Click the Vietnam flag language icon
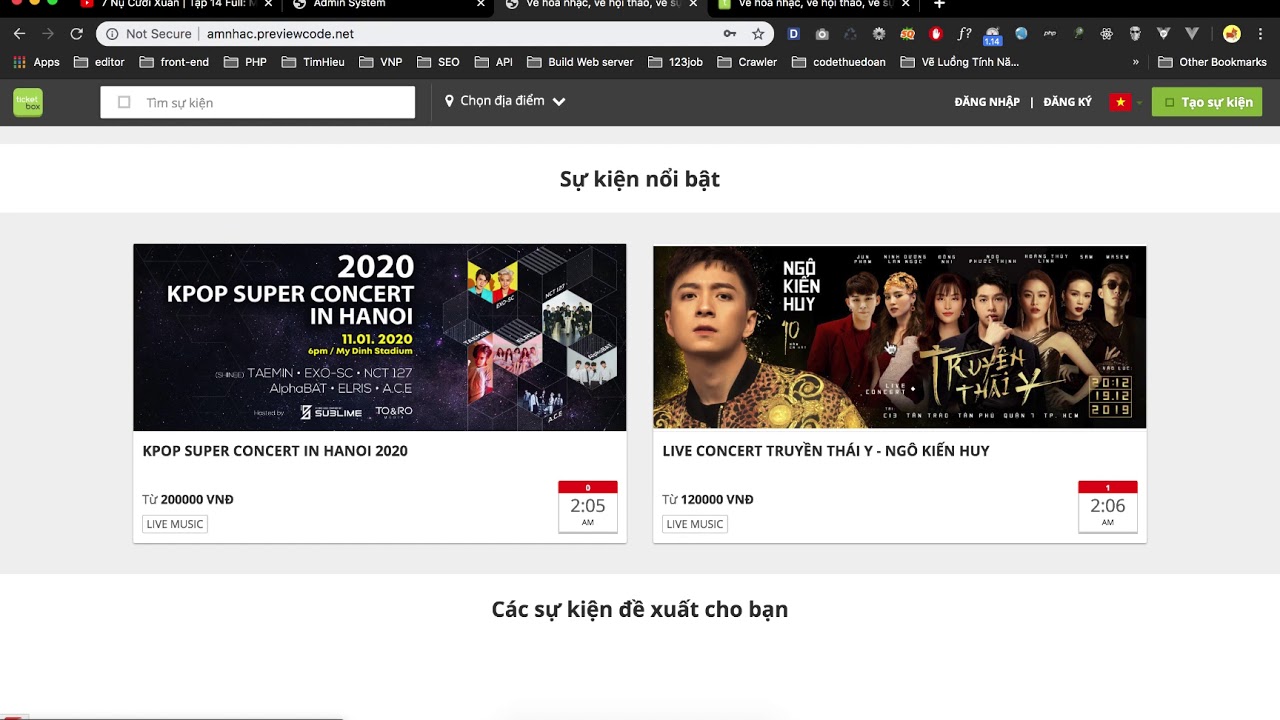The width and height of the screenshot is (1280, 720). tap(1120, 102)
